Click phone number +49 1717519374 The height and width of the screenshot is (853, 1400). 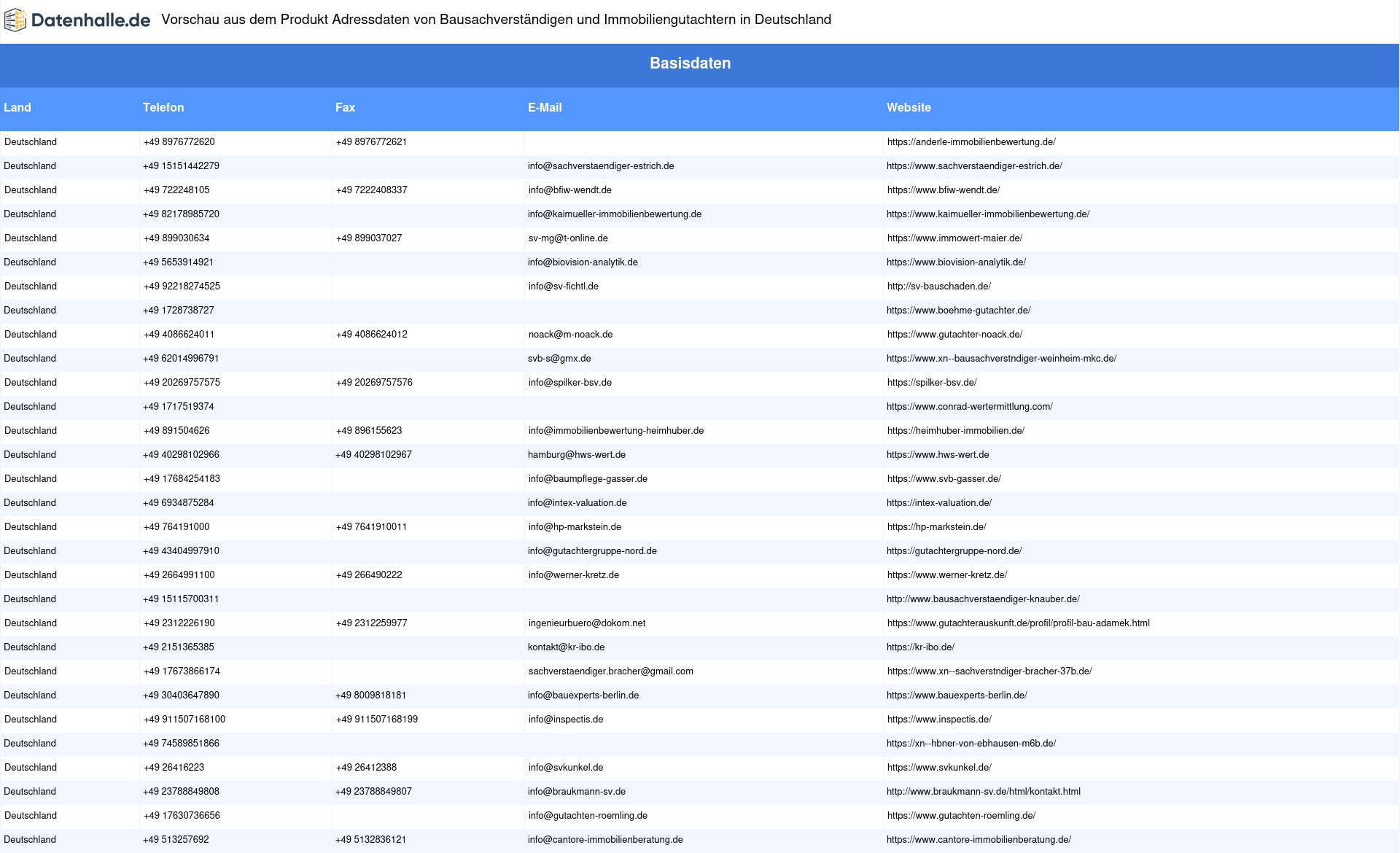pyautogui.click(x=179, y=407)
